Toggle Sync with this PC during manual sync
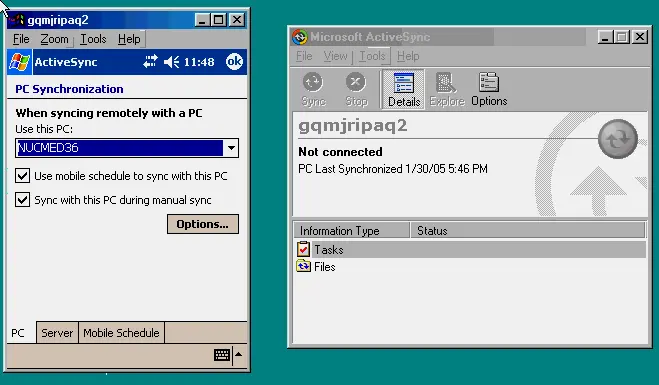Screen dimensions: 659x385 (x=23, y=200)
